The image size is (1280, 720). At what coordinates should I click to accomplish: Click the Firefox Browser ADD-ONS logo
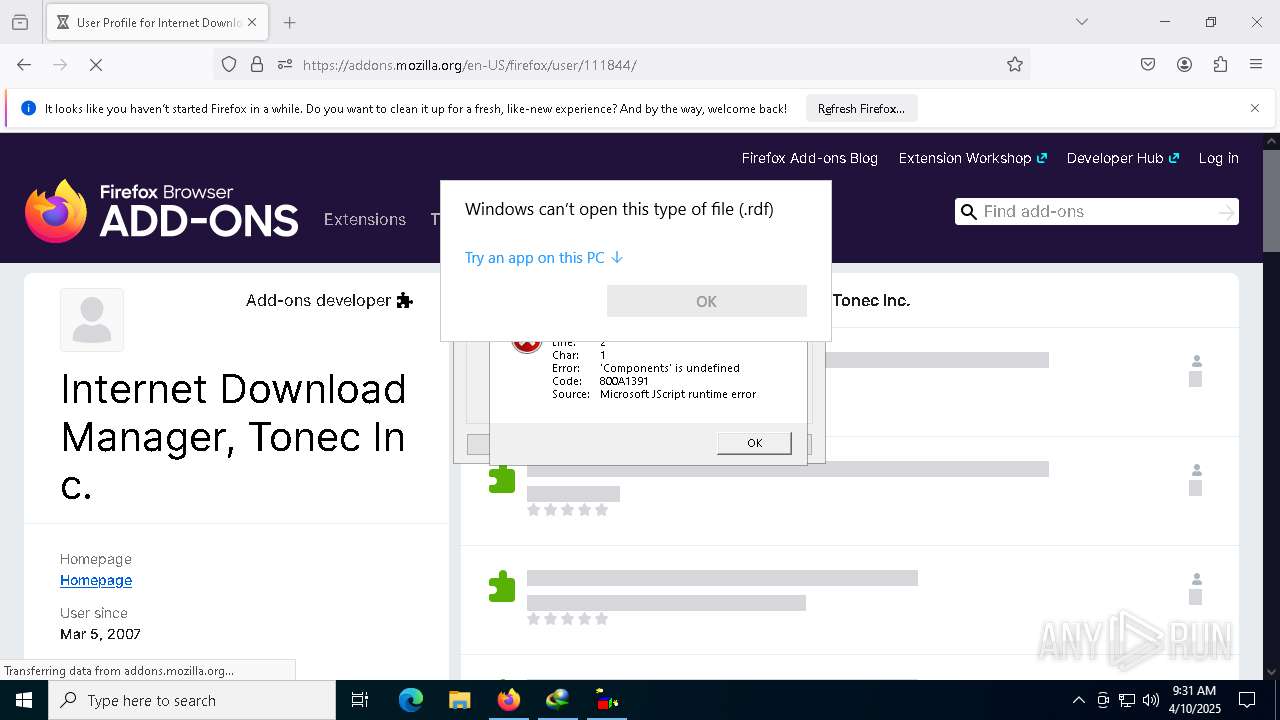pyautogui.click(x=161, y=211)
